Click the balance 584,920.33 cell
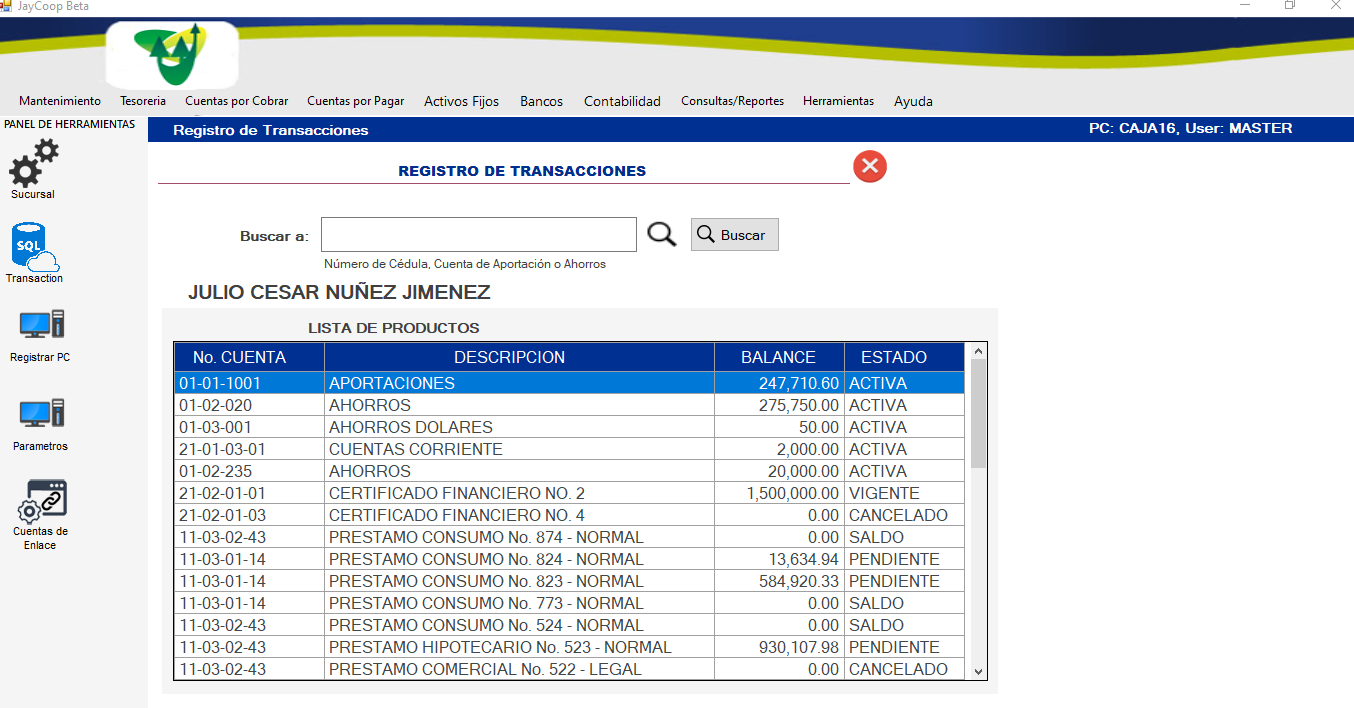Viewport: 1354px width, 708px height. (x=779, y=581)
